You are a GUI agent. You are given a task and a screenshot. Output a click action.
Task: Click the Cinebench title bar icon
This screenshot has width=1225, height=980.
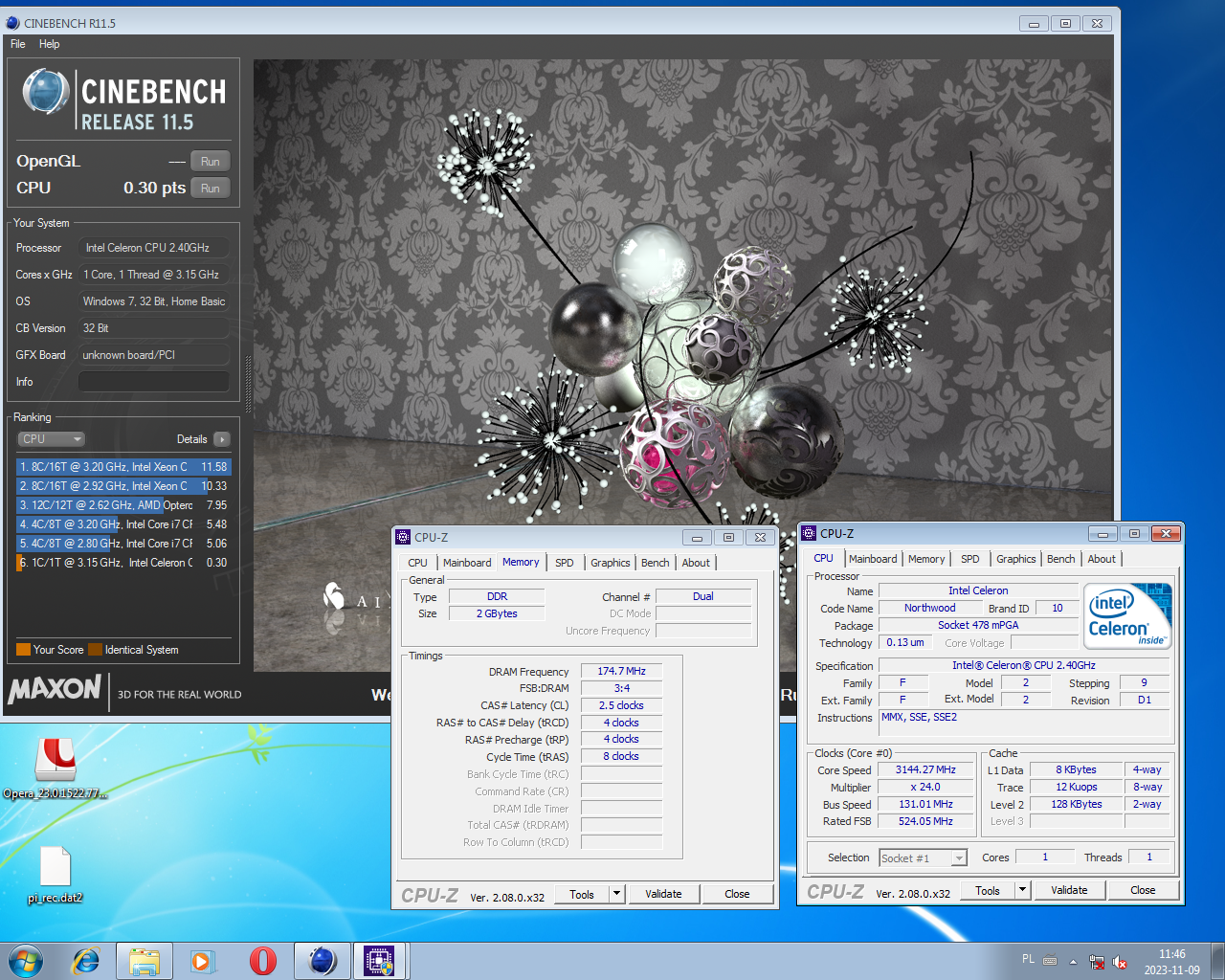coord(13,23)
